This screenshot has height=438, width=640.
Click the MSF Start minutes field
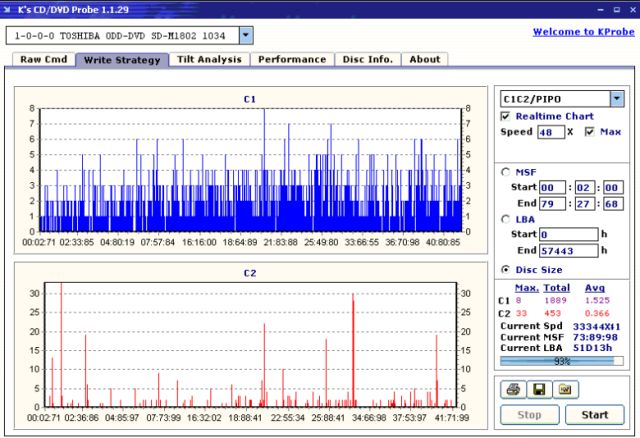click(552, 187)
